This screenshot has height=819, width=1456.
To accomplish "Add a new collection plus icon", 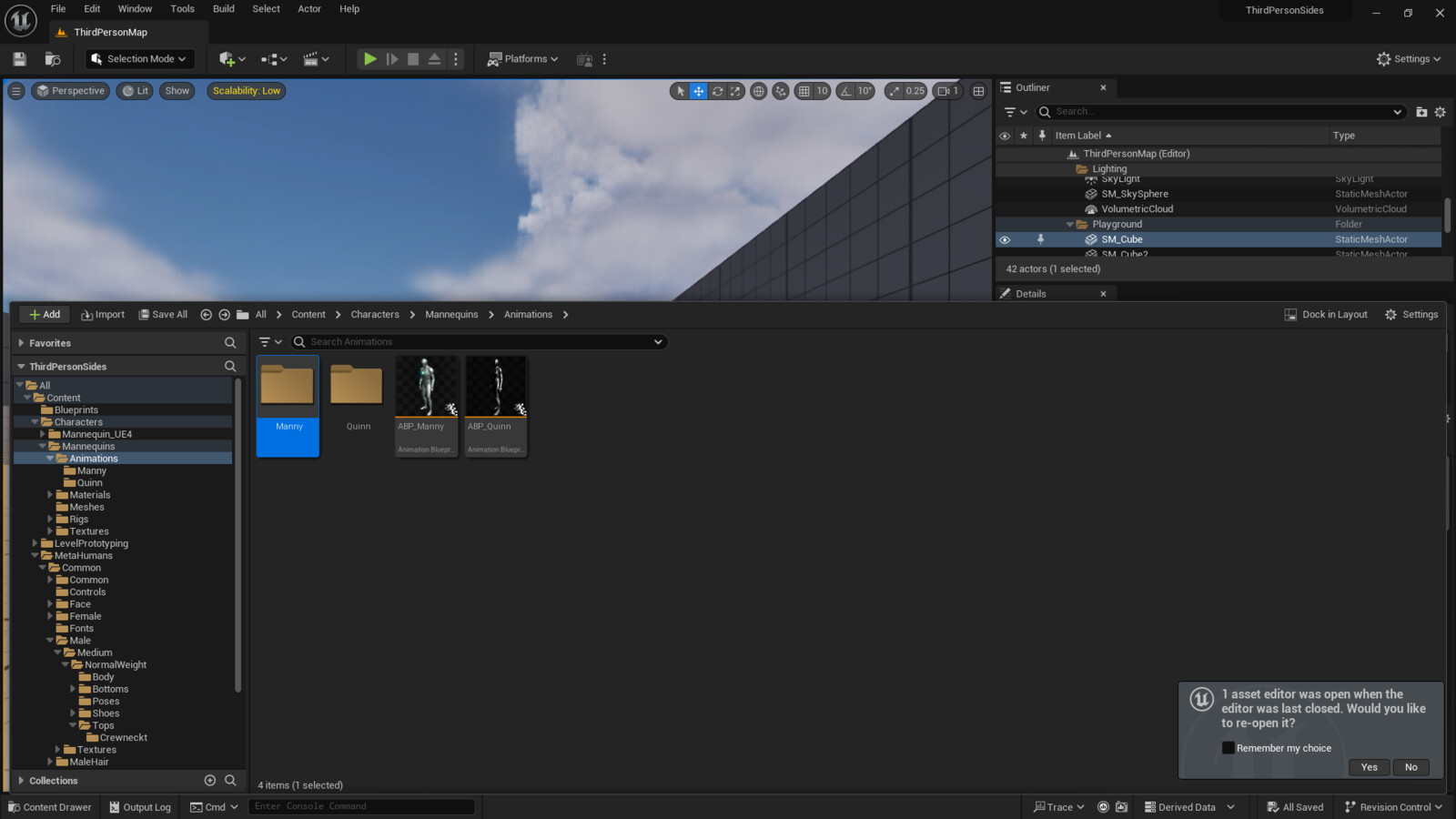I will pos(210,781).
